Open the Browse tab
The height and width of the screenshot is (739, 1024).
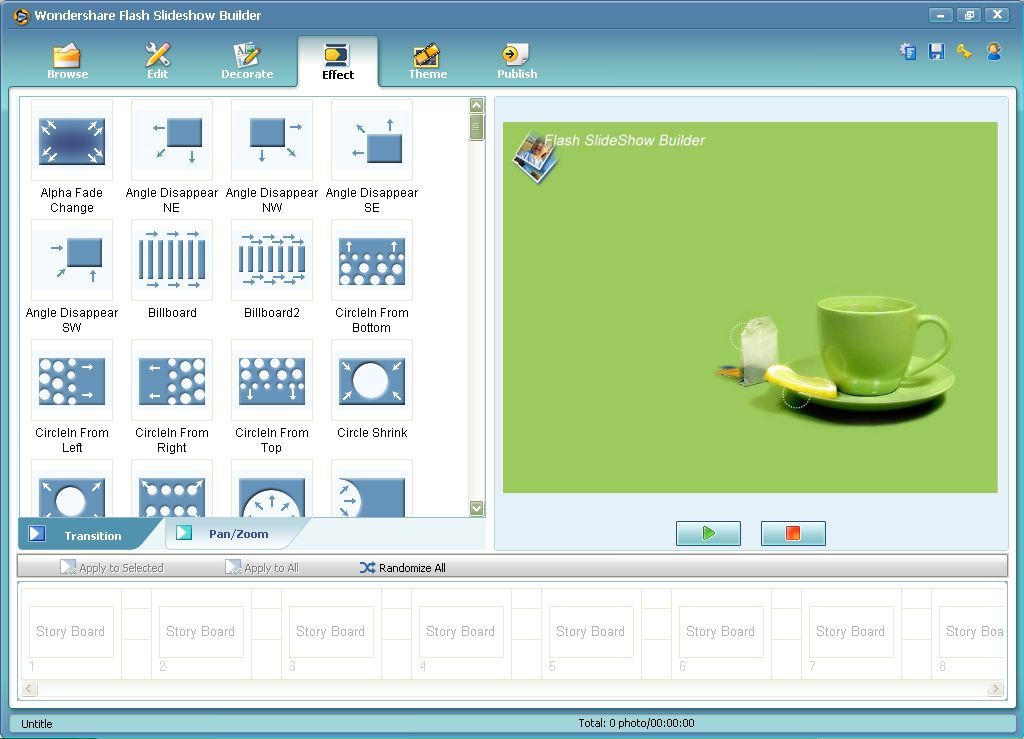tap(67, 61)
